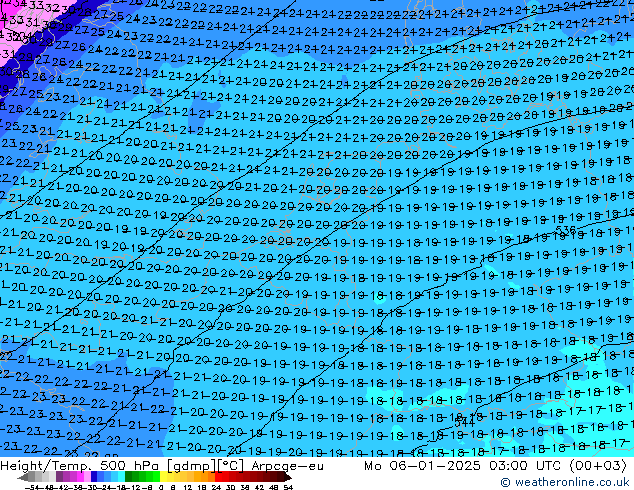Click the '[gdmp]' unit label in title
Image resolution: width=634 pixels, height=490 pixels.
point(192,466)
